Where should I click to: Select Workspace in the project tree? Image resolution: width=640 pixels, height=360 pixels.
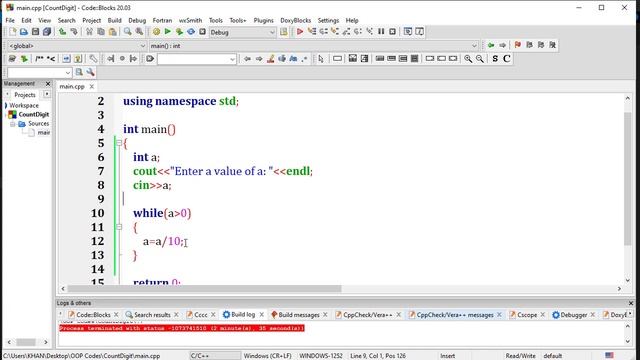24,105
